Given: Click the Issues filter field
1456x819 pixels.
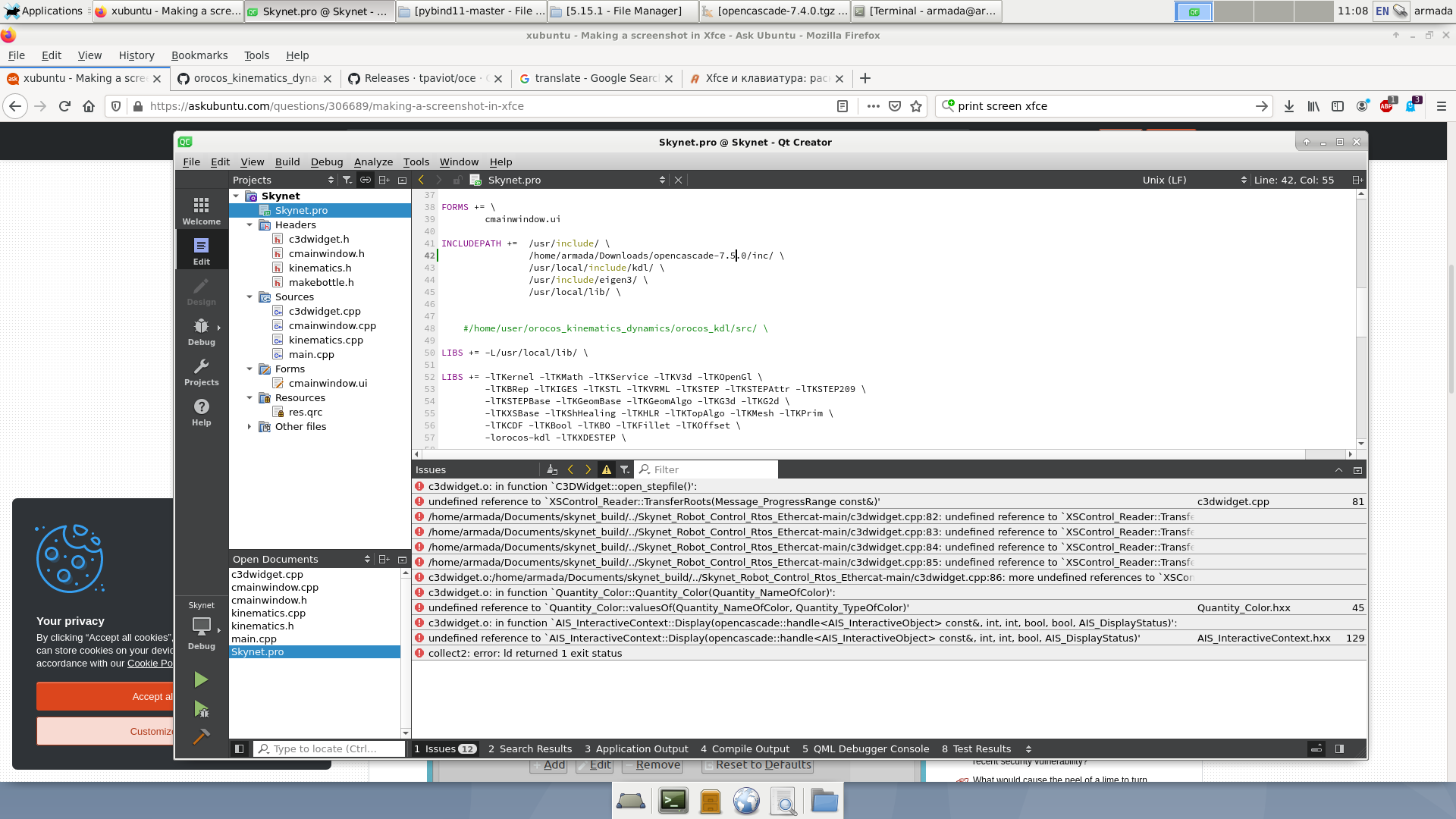Looking at the screenshot, I should [x=707, y=469].
